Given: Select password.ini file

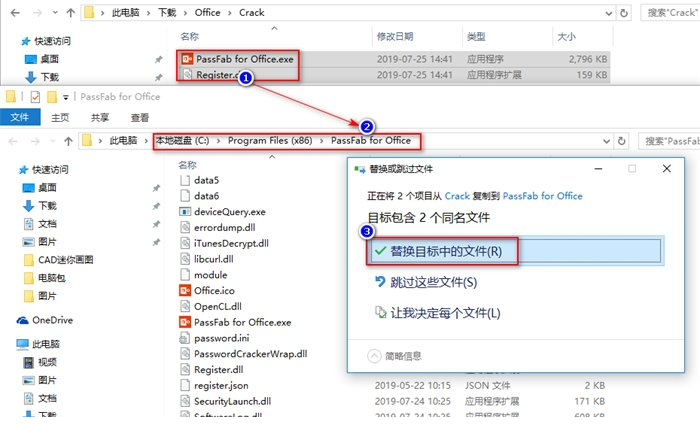Looking at the screenshot, I should click(221, 338).
